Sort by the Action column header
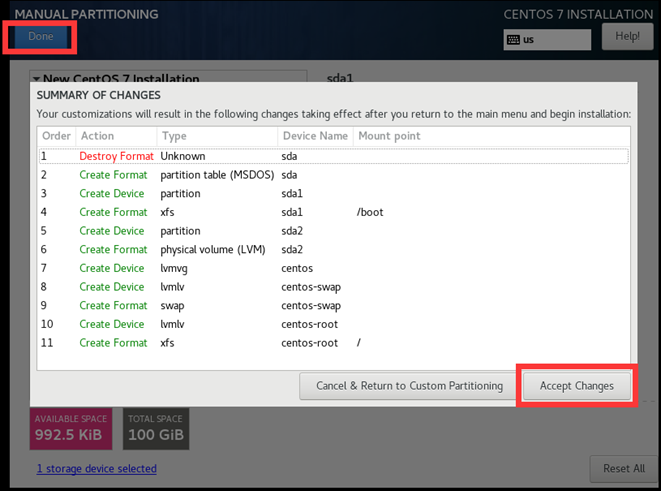Viewport: 661px width, 491px height. 116,136
